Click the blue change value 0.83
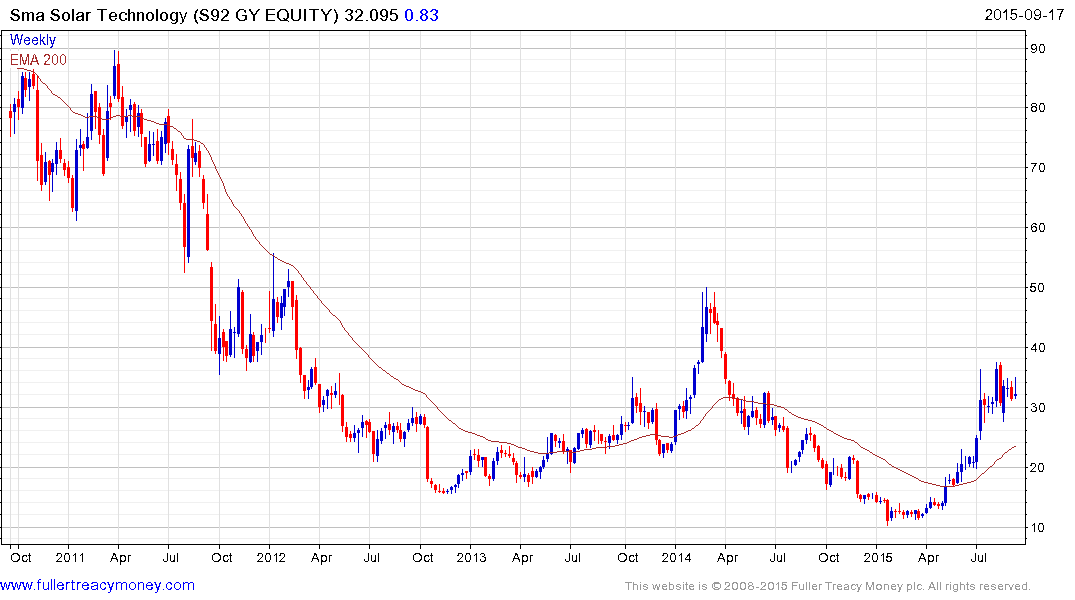Screen dimensions: 1075x600 point(422,15)
